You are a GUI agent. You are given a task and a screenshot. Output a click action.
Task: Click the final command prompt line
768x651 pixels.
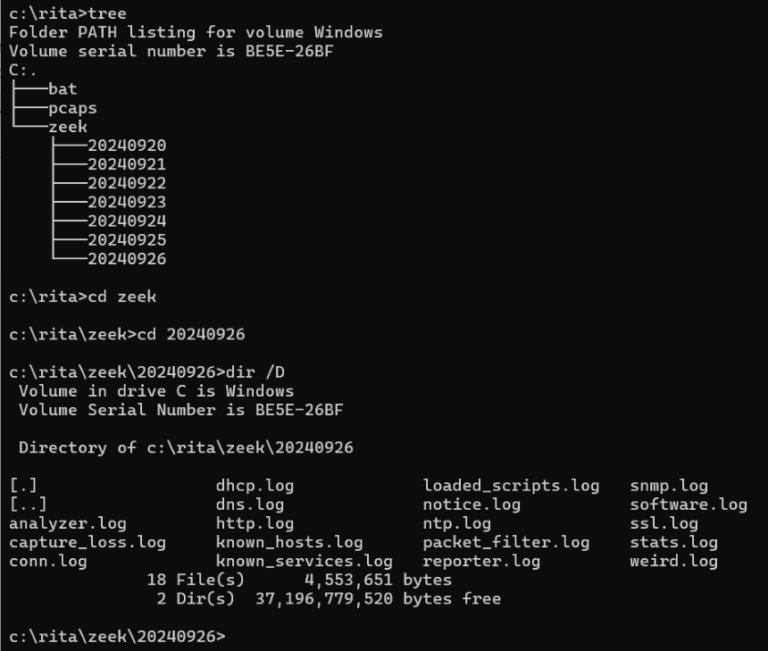(x=117, y=636)
